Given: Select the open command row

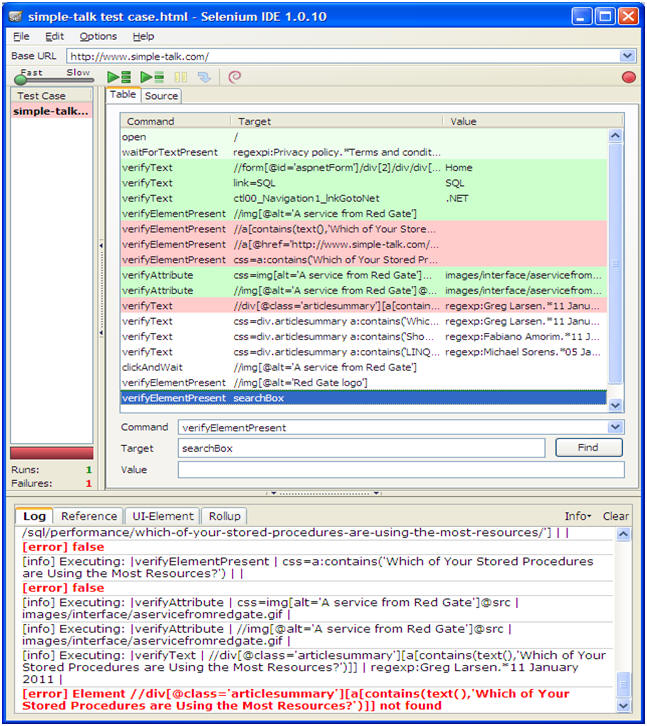Looking at the screenshot, I should [364, 137].
